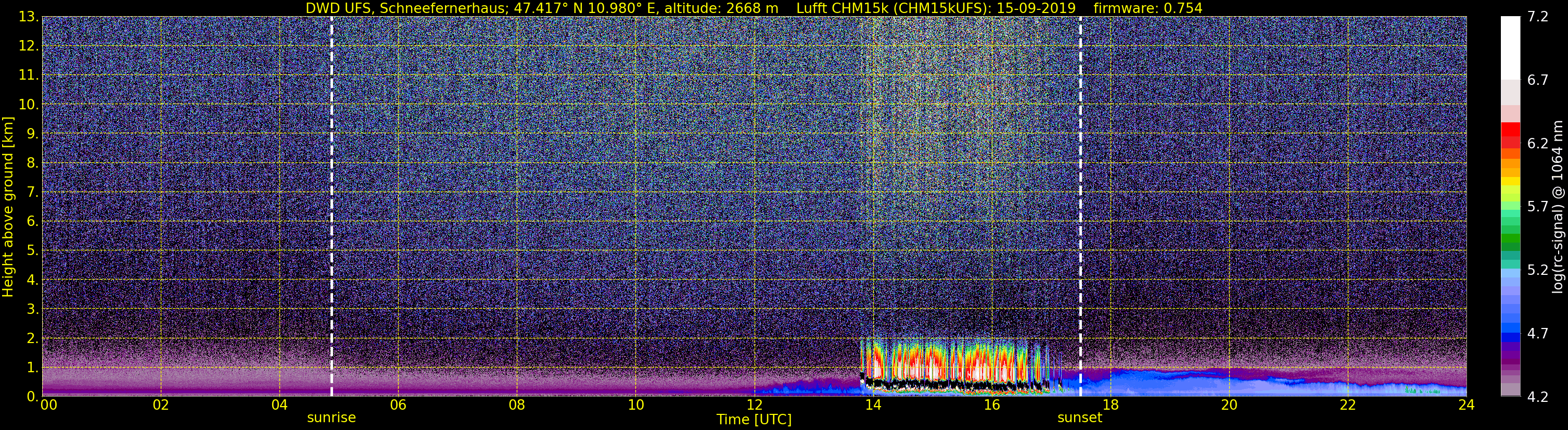Click the time axis tick 22
This screenshot has height=430, width=1568.
point(1348,406)
